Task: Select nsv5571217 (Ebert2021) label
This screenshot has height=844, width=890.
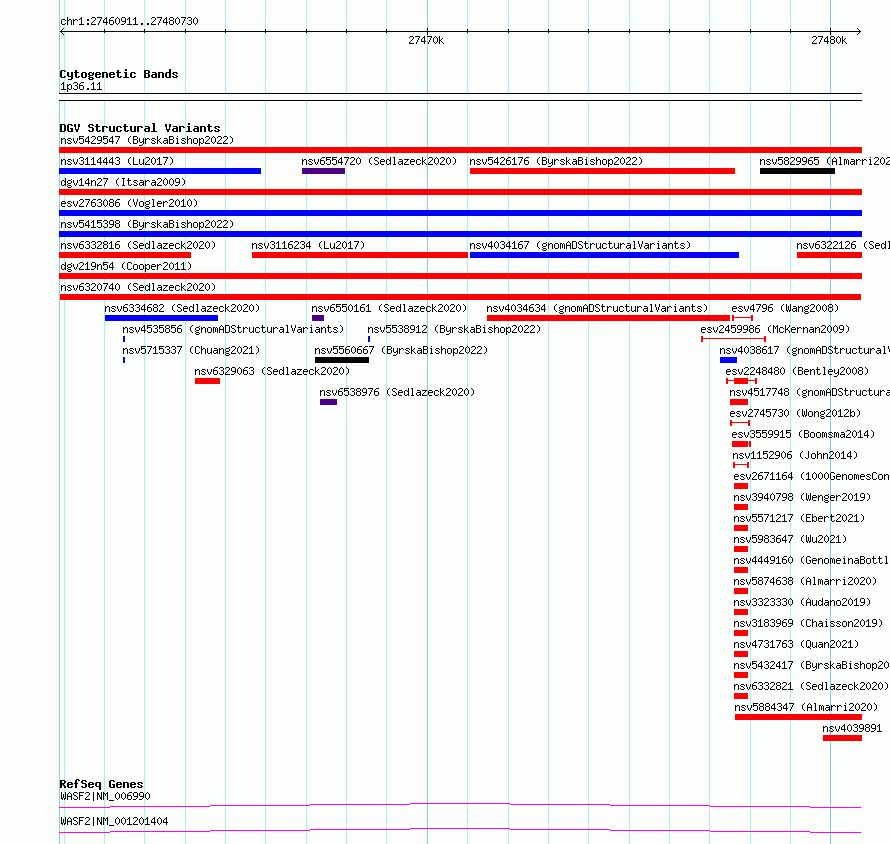Action: 799,518
